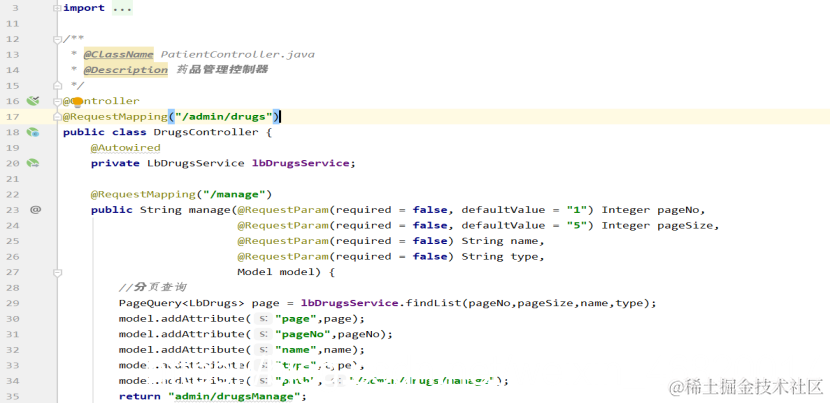830x403 pixels.
Task: Click the @ClassName Javadoc tag
Action: point(119,55)
